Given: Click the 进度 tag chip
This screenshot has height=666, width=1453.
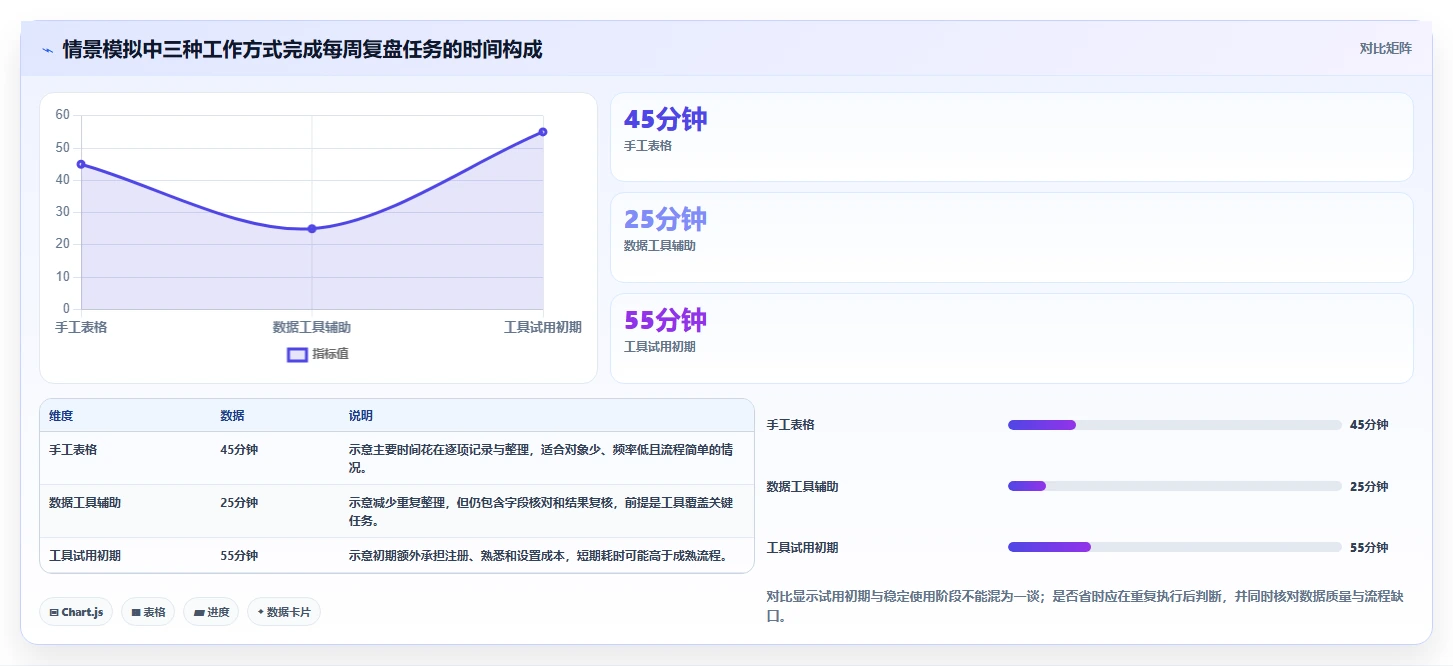Looking at the screenshot, I should (211, 612).
